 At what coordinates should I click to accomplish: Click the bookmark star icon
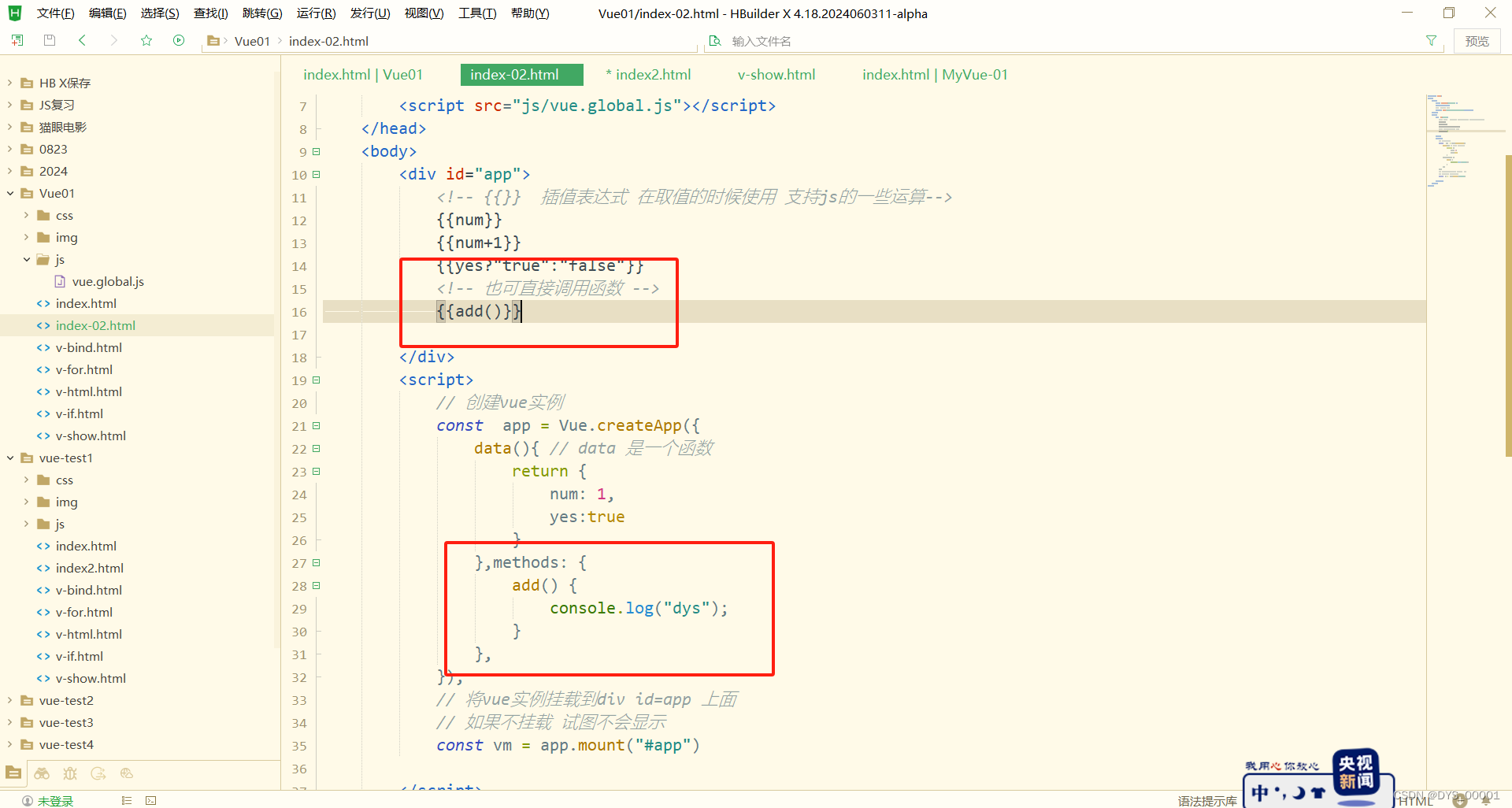click(x=146, y=40)
